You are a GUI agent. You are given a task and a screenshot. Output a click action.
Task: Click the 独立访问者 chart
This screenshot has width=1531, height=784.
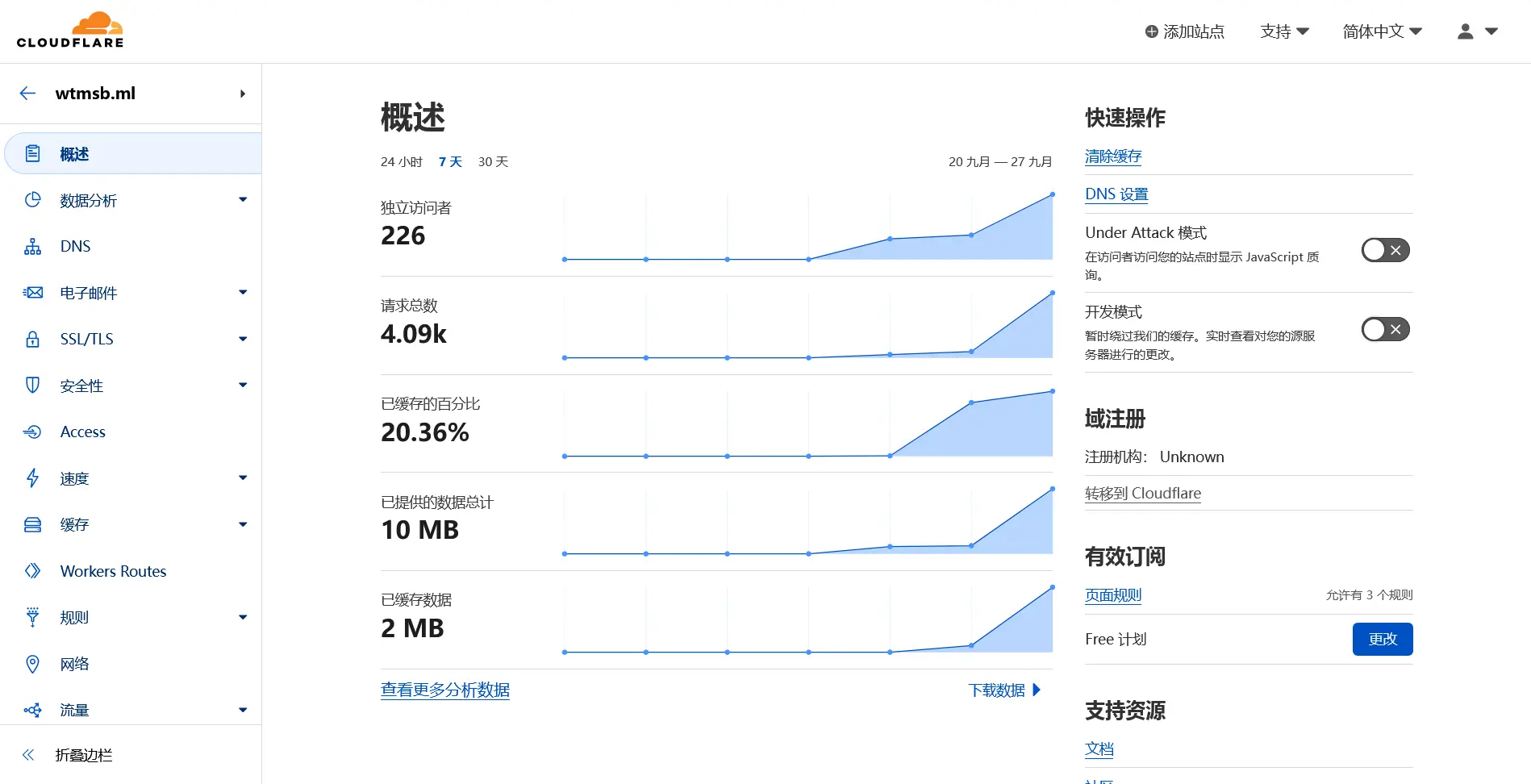tap(808, 227)
